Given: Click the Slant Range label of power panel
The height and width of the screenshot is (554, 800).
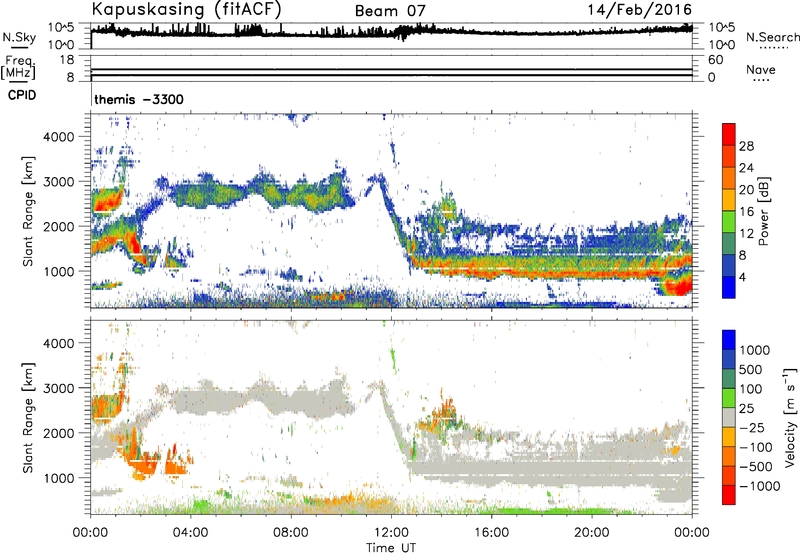Looking at the screenshot, I should coord(28,211).
